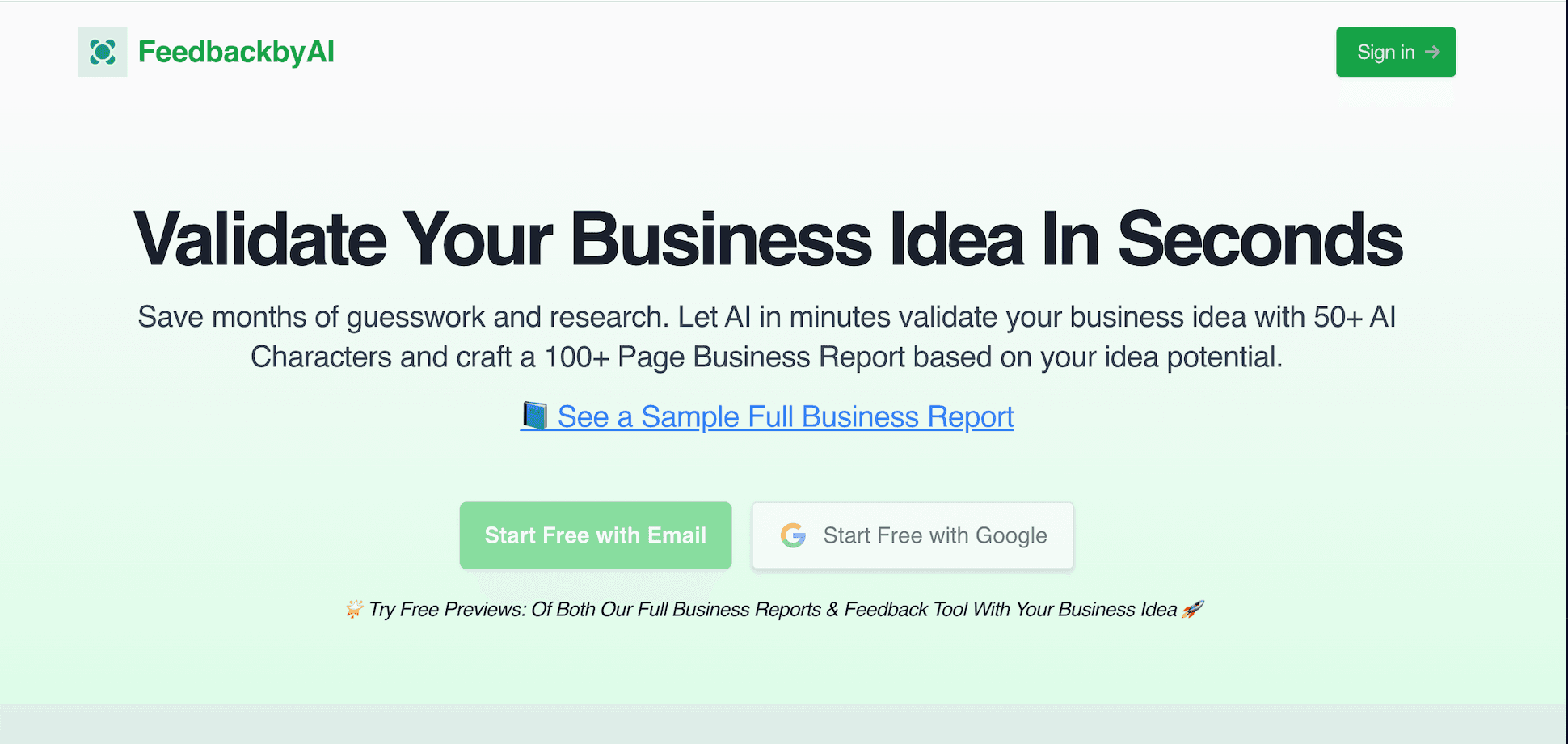The image size is (1568, 744).
Task: Click the word Validate in the headline
Action: point(260,239)
